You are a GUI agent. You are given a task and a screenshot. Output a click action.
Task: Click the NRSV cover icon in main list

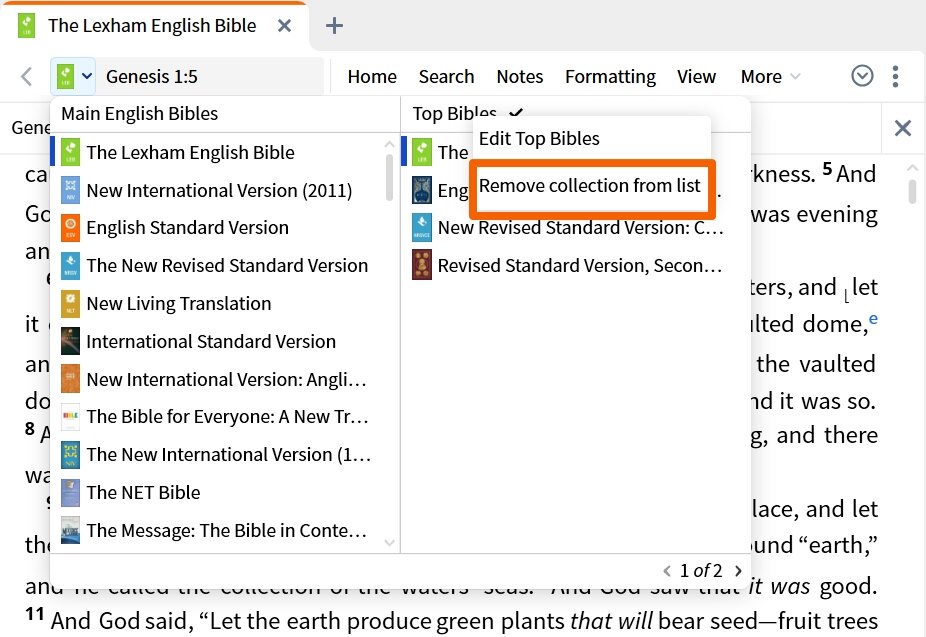pyautogui.click(x=70, y=266)
